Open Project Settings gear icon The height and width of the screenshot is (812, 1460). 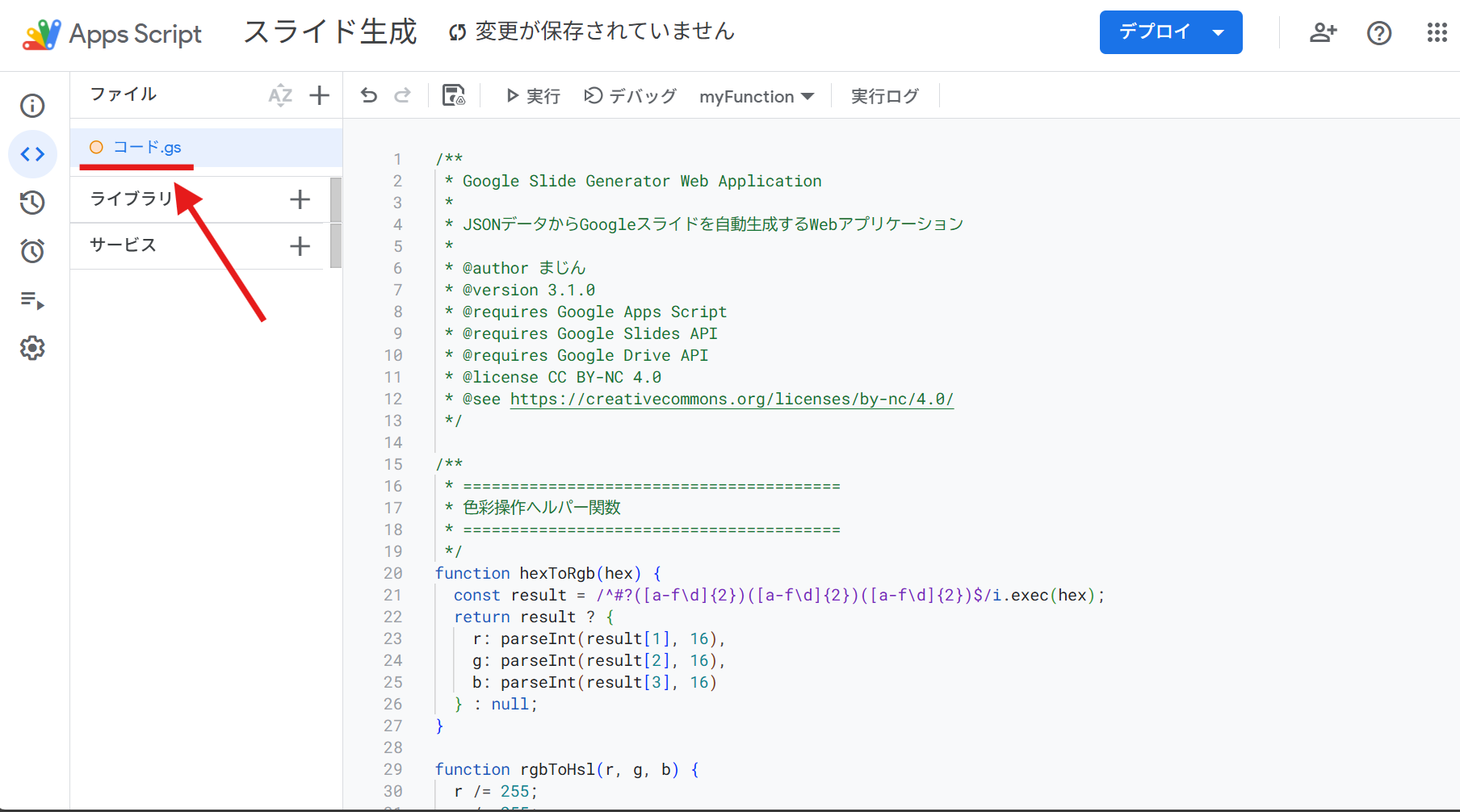click(32, 349)
